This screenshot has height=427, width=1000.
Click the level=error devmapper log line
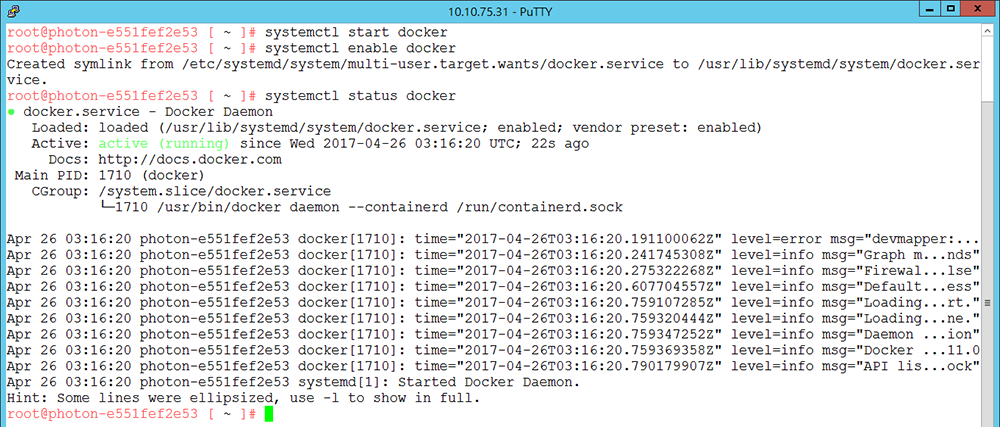coord(492,240)
